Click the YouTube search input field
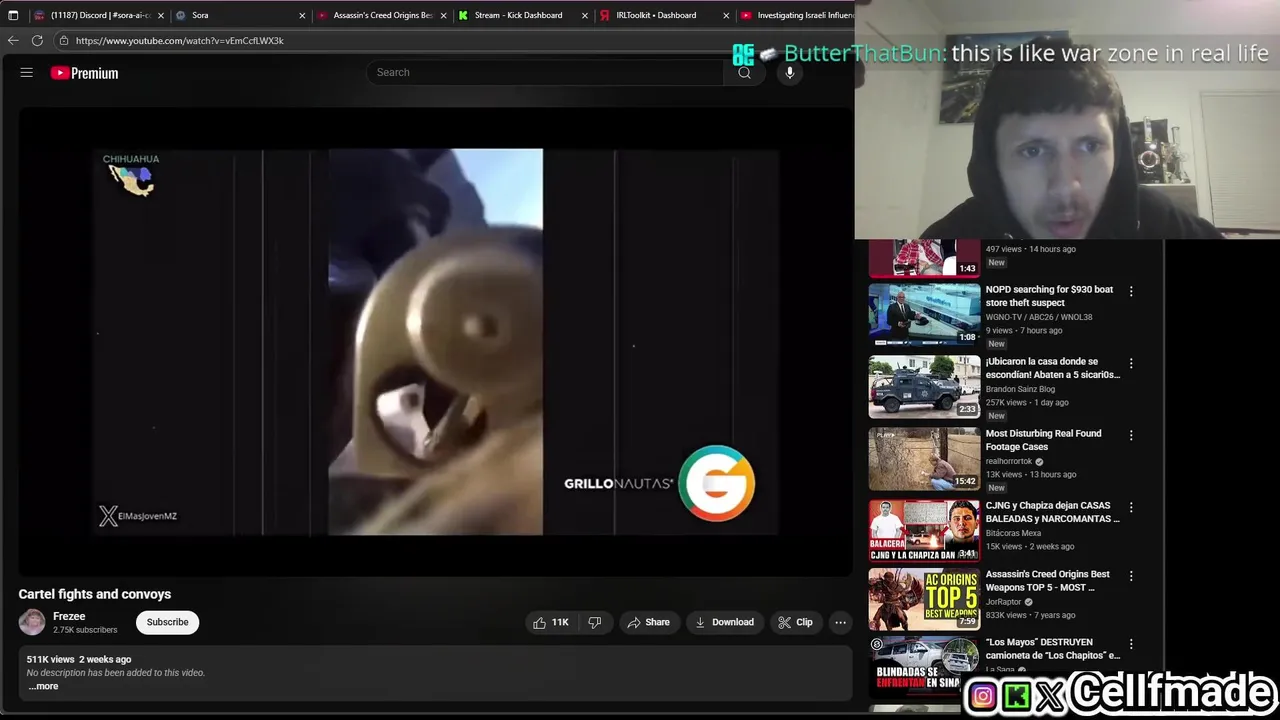The image size is (1280, 720). point(545,72)
